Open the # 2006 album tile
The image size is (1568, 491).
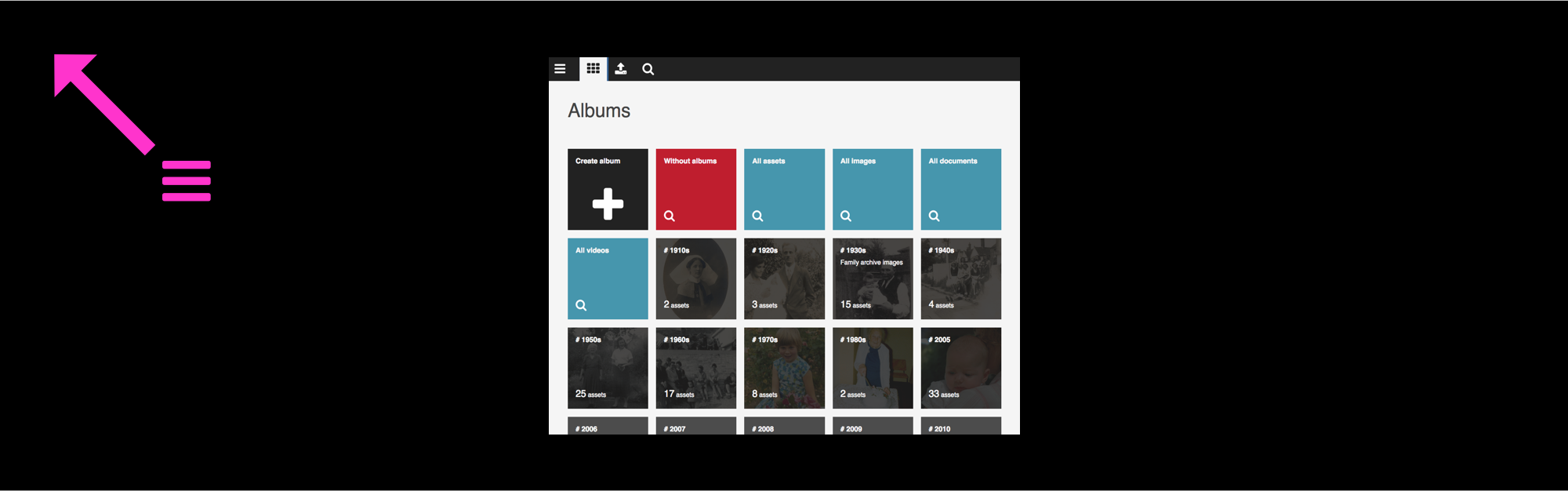pos(608,426)
